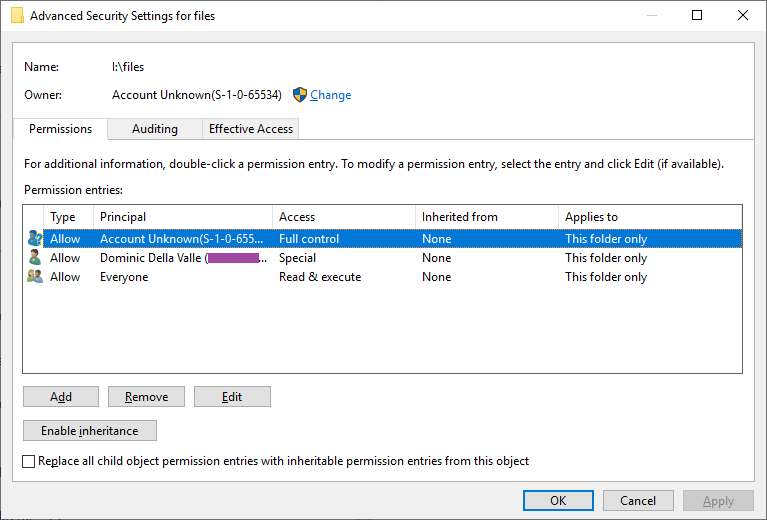Click the Inherited from column header
767x520 pixels.
[487, 217]
